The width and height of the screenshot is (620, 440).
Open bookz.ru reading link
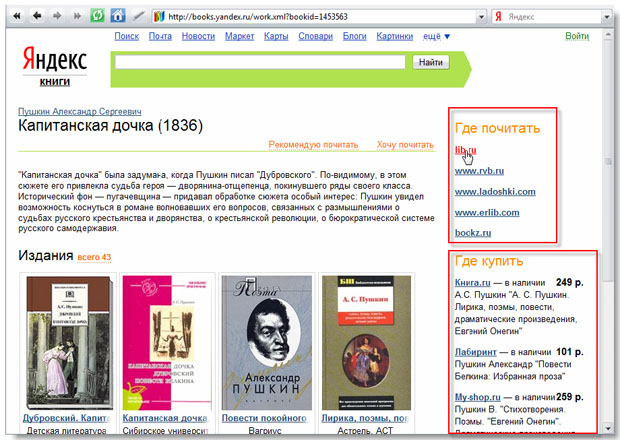(473, 233)
